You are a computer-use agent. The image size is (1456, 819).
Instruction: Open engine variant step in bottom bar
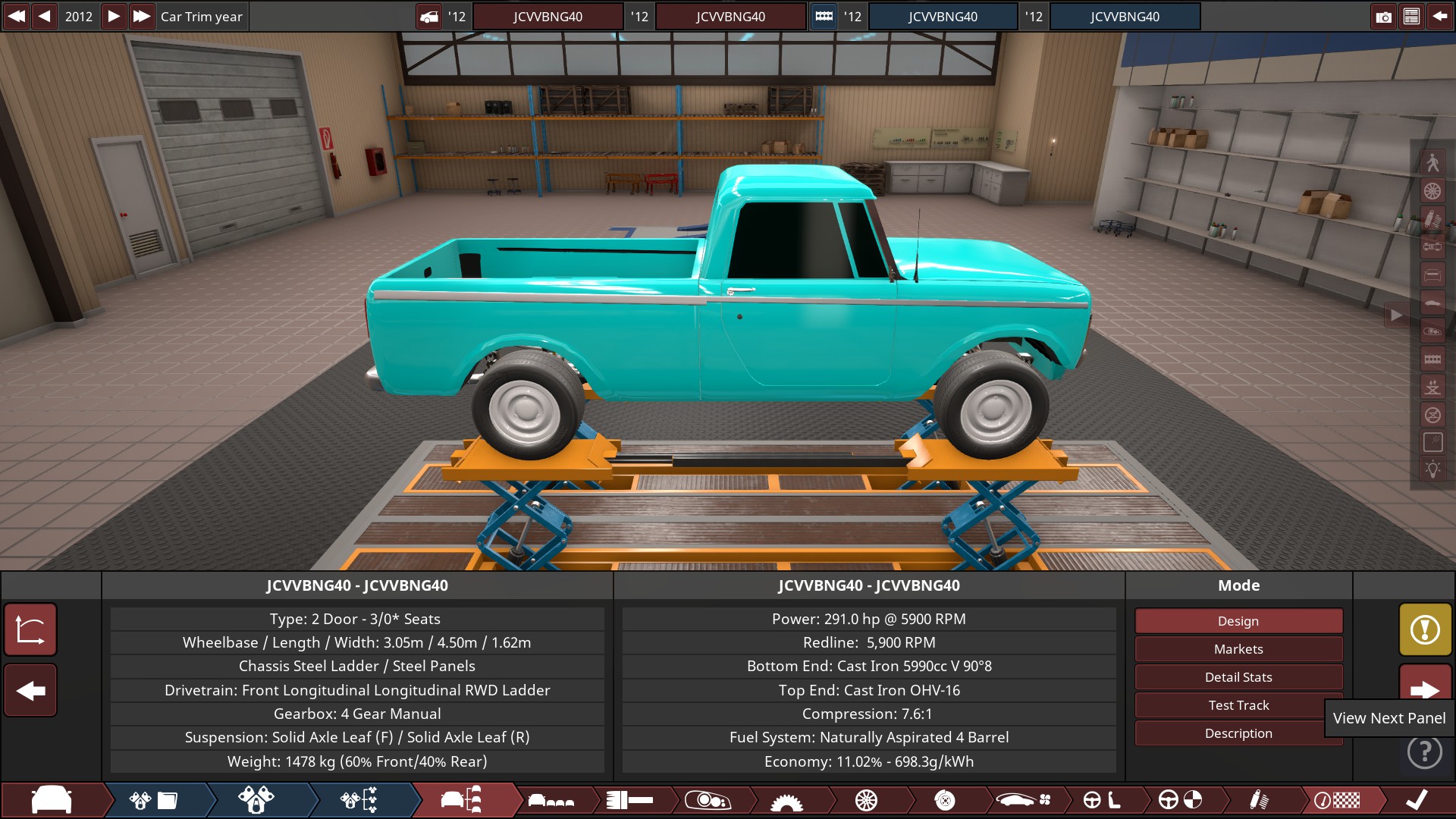click(256, 800)
